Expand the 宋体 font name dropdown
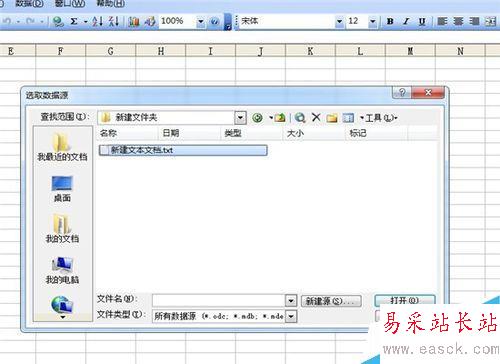 click(x=339, y=22)
